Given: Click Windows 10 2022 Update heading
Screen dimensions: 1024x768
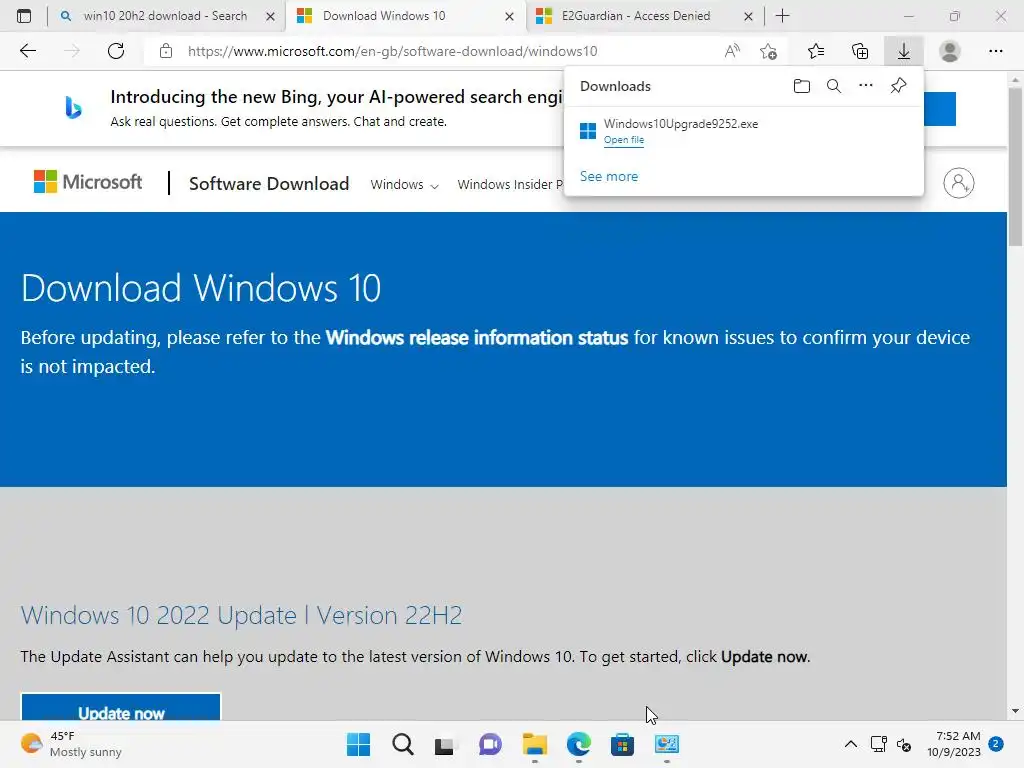Looking at the screenshot, I should [241, 615].
